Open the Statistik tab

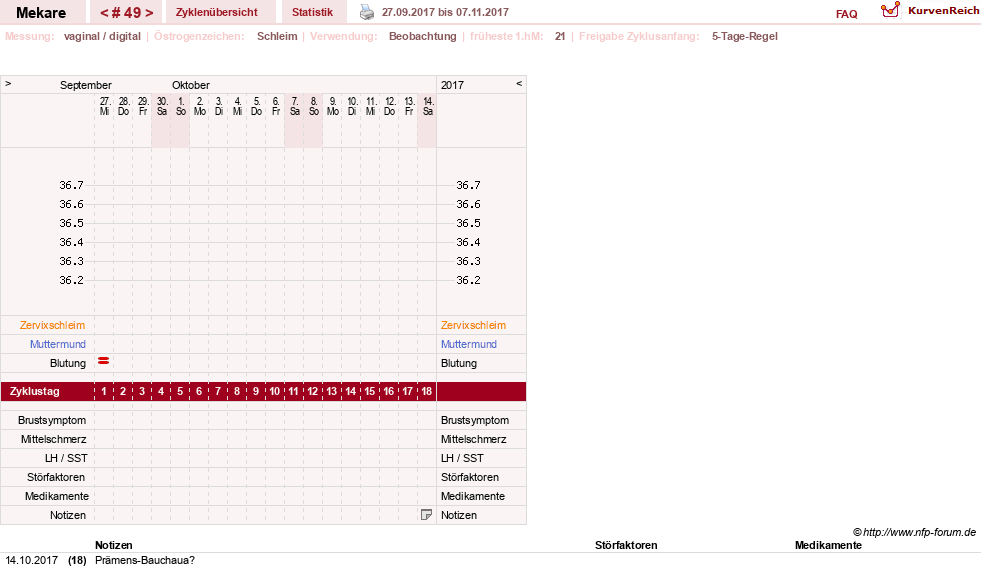click(x=312, y=12)
